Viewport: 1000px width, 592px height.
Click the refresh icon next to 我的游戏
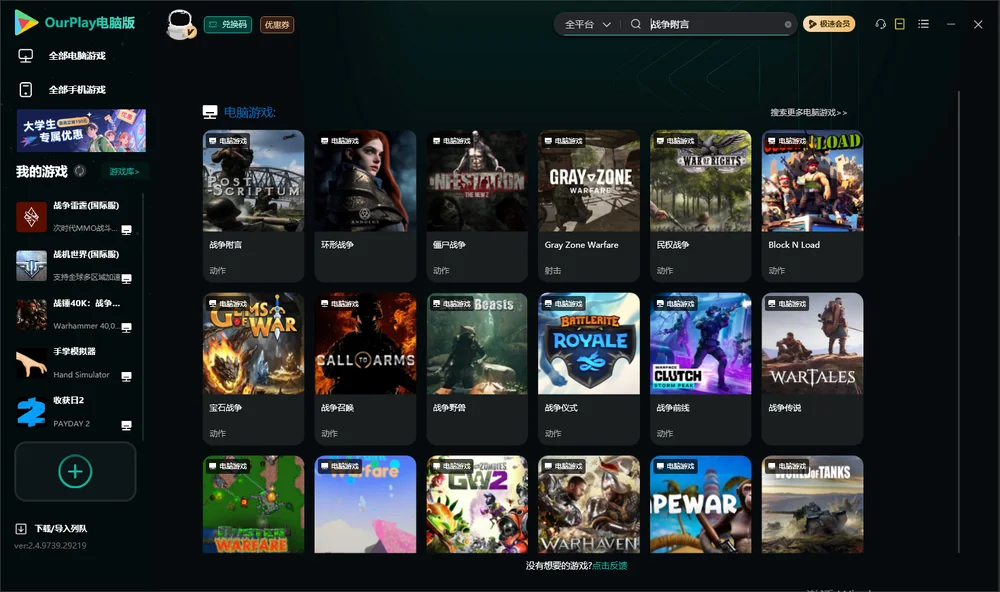click(80, 171)
